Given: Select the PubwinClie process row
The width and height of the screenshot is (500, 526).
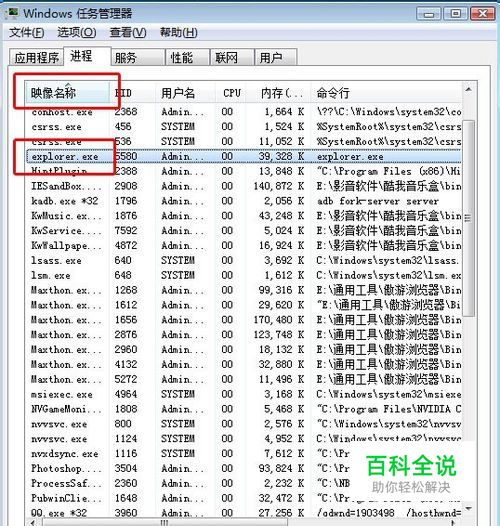Looking at the screenshot, I should click(x=243, y=498).
